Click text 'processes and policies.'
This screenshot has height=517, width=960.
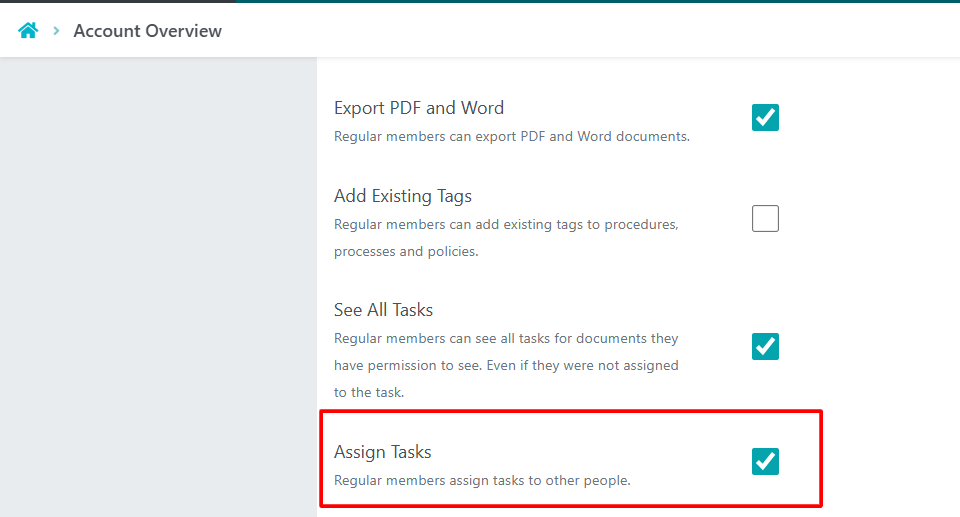tap(406, 251)
